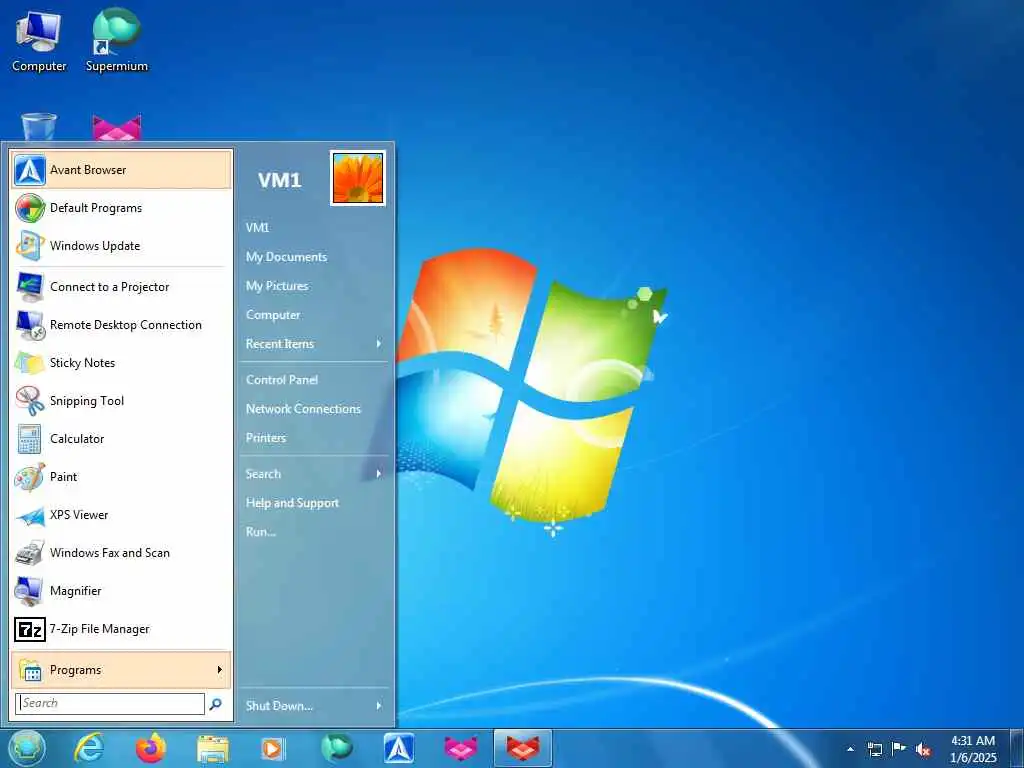Open the Action Center flag icon

coord(899,748)
